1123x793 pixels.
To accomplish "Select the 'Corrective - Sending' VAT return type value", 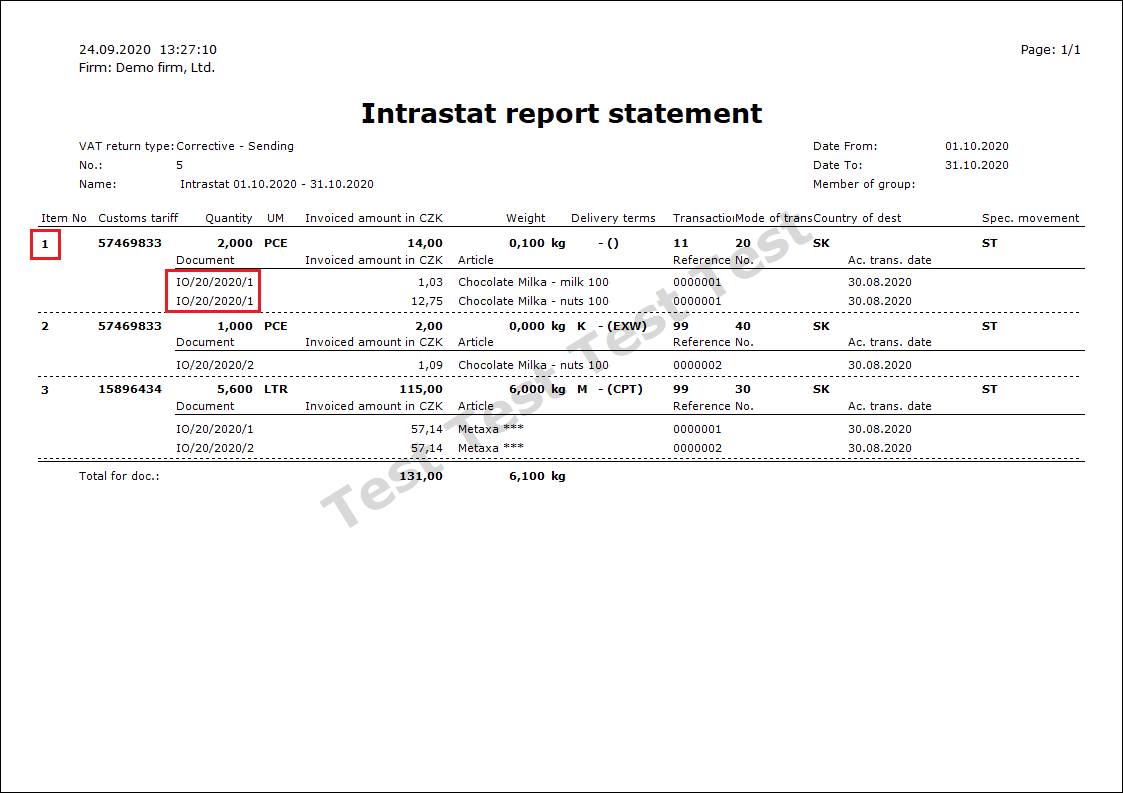I will pos(235,146).
